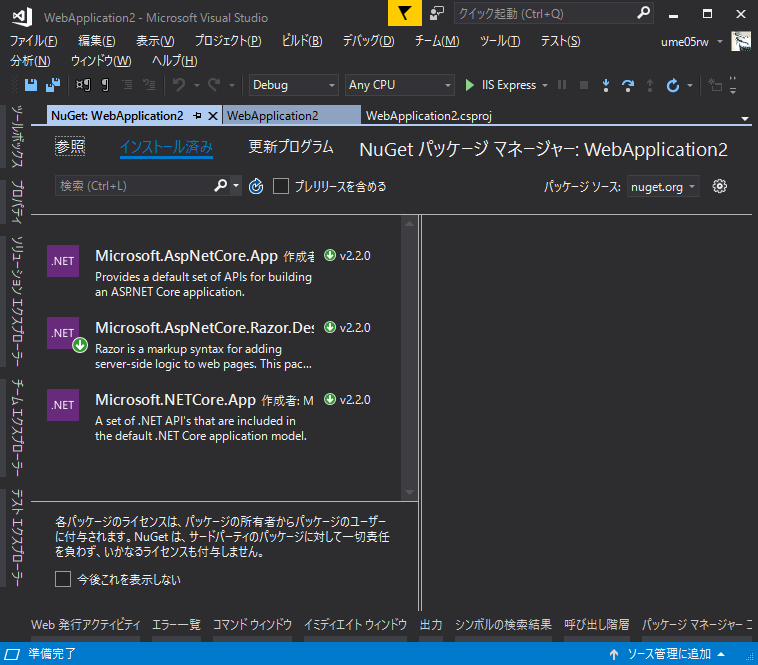This screenshot has height=665, width=758.
Task: Switch to the 更新プログラム tab
Action: click(291, 146)
